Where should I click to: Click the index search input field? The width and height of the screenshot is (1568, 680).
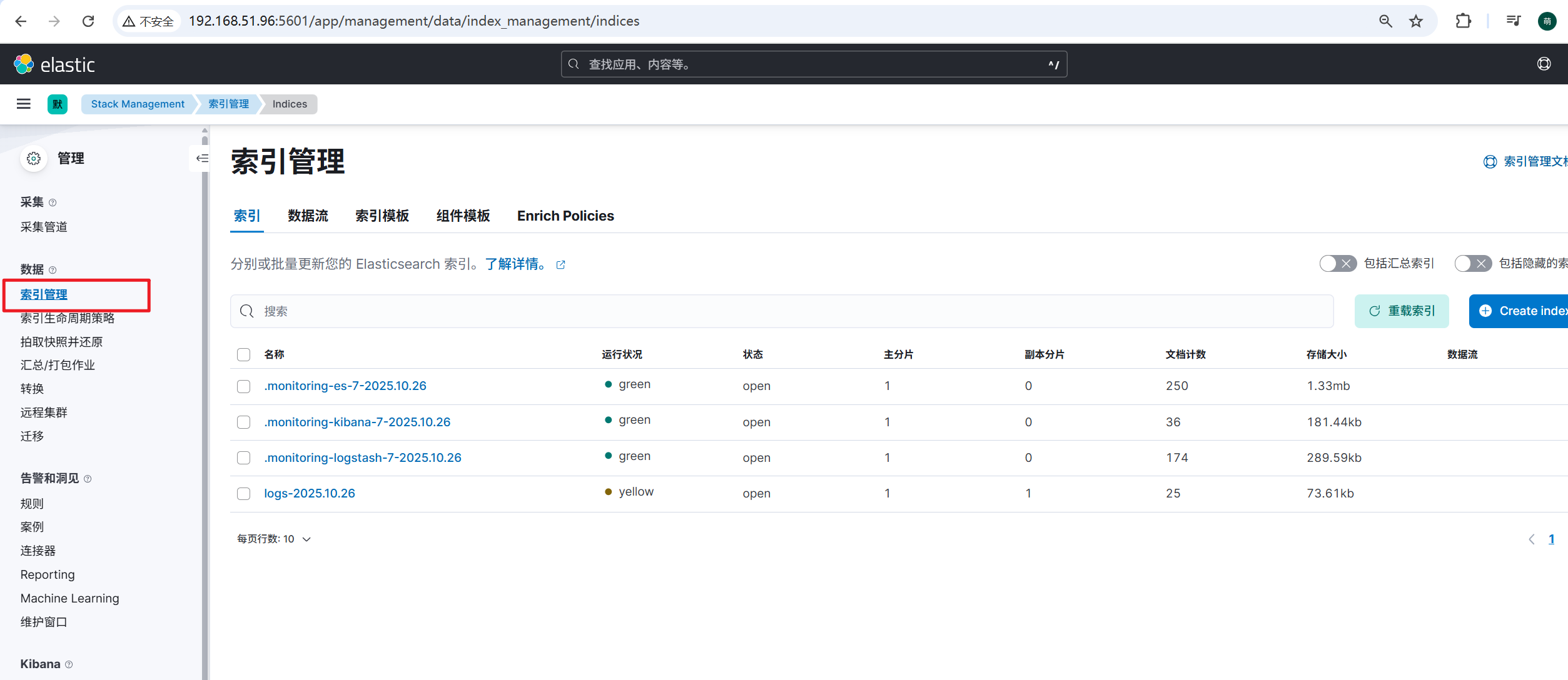click(782, 311)
